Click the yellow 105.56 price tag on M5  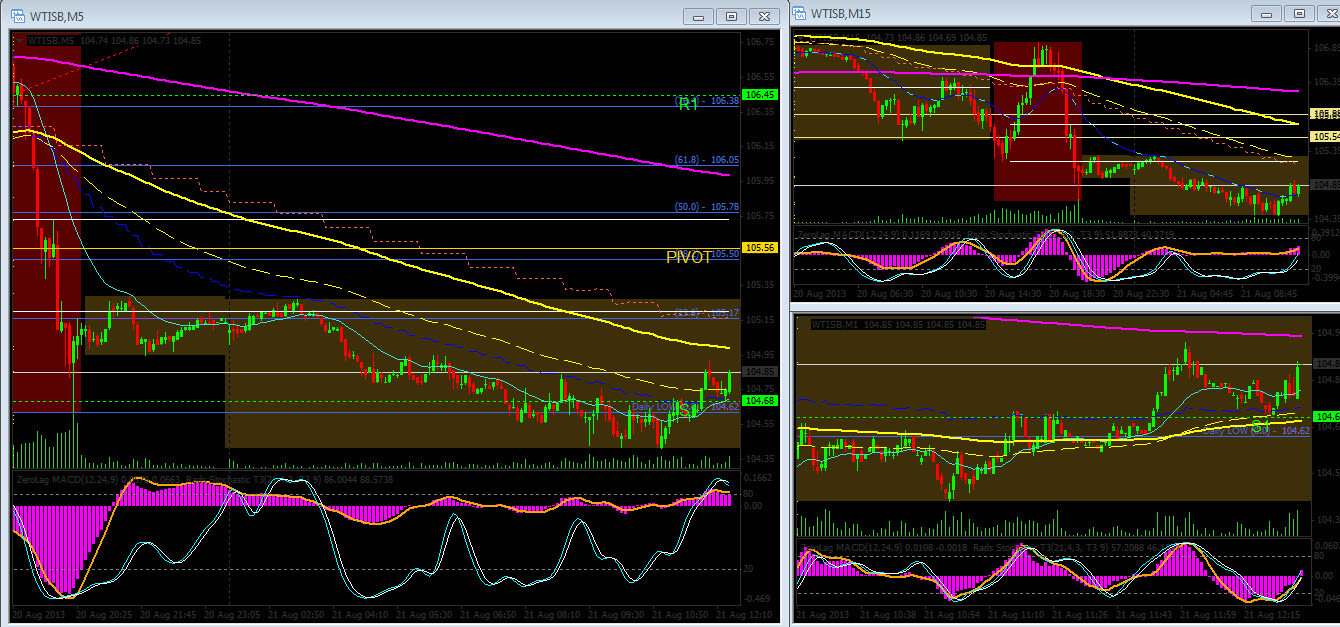[762, 247]
